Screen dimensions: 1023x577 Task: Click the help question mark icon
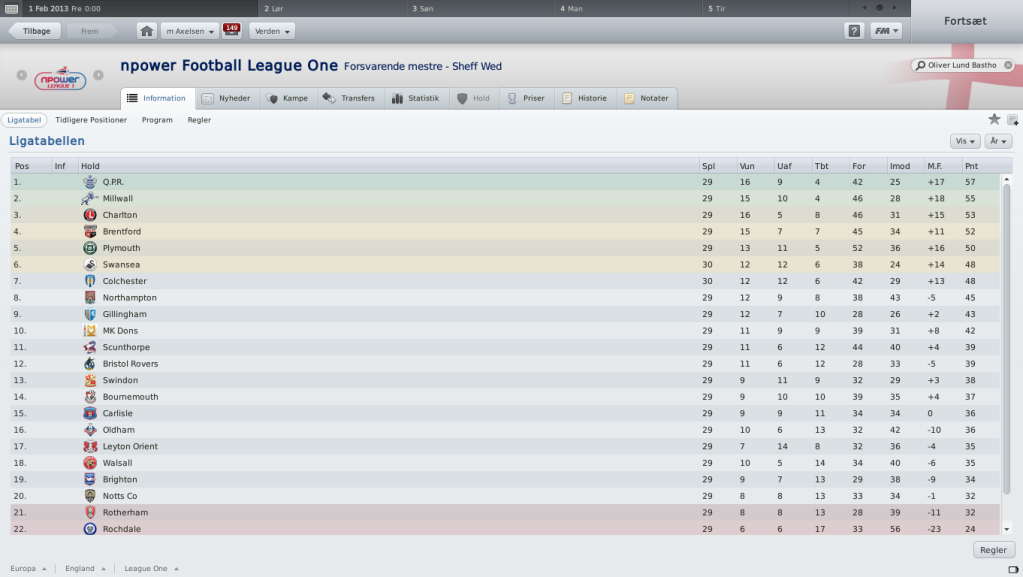[x=853, y=31]
